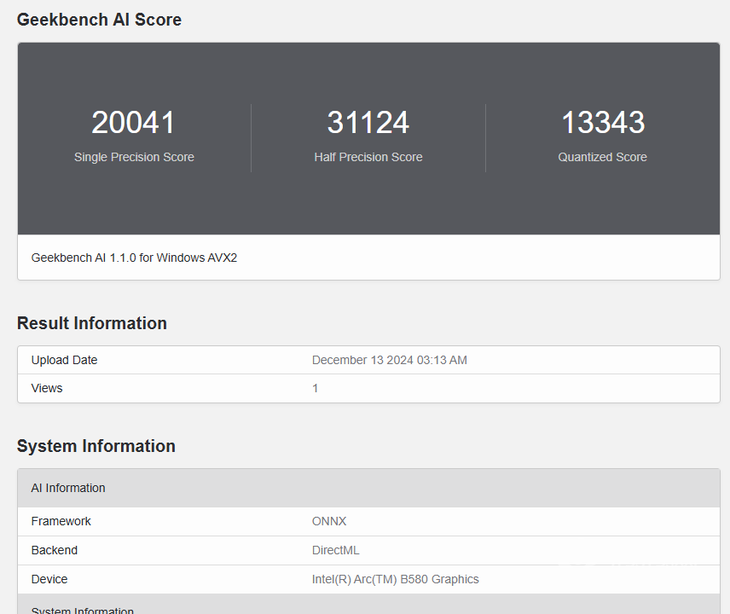Click the Quantized Score label
The width and height of the screenshot is (730, 614).
coord(602,157)
